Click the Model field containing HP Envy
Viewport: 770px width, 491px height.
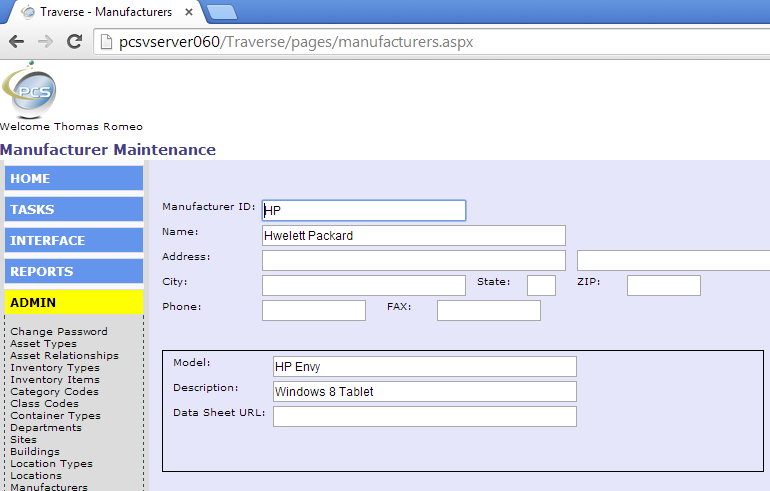pos(425,366)
